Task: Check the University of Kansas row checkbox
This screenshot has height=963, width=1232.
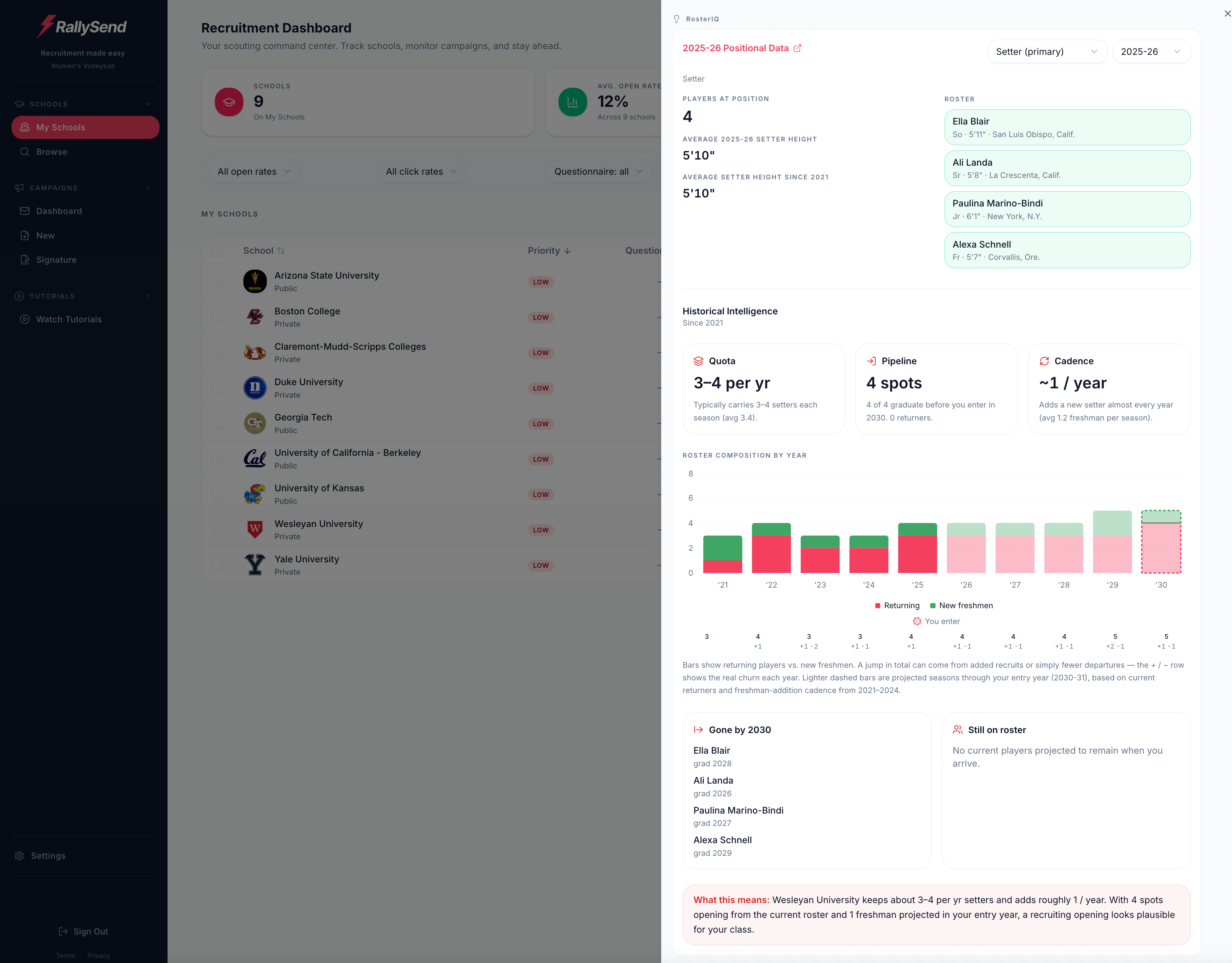Action: tap(217, 494)
